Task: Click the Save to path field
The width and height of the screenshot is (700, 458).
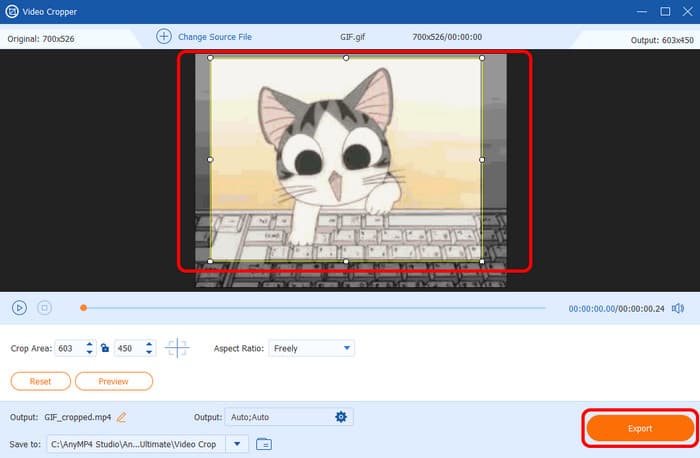Action: [136, 444]
